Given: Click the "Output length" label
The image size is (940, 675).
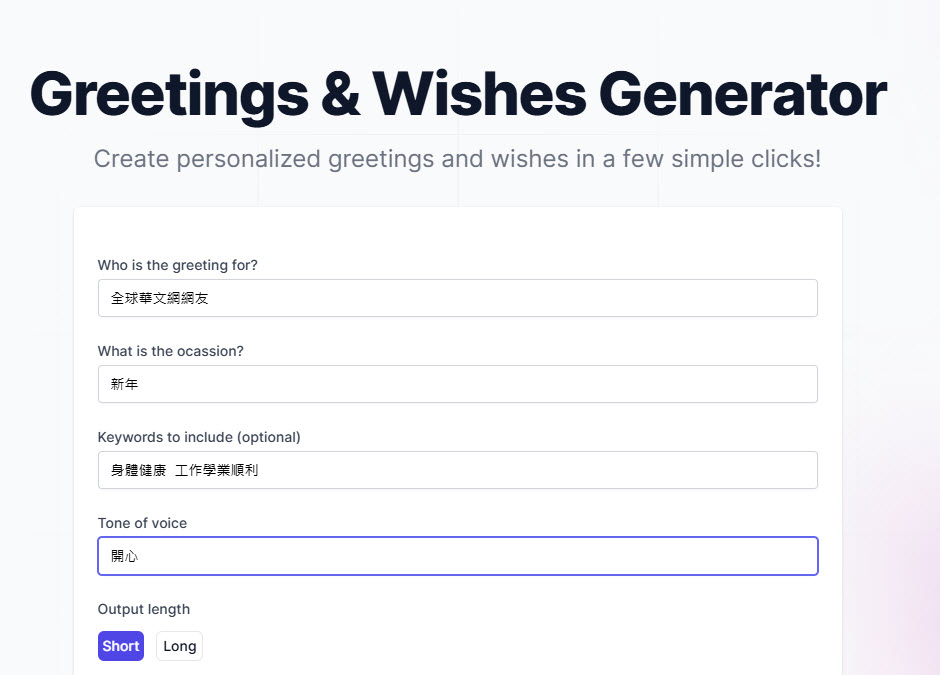Looking at the screenshot, I should point(143,609).
